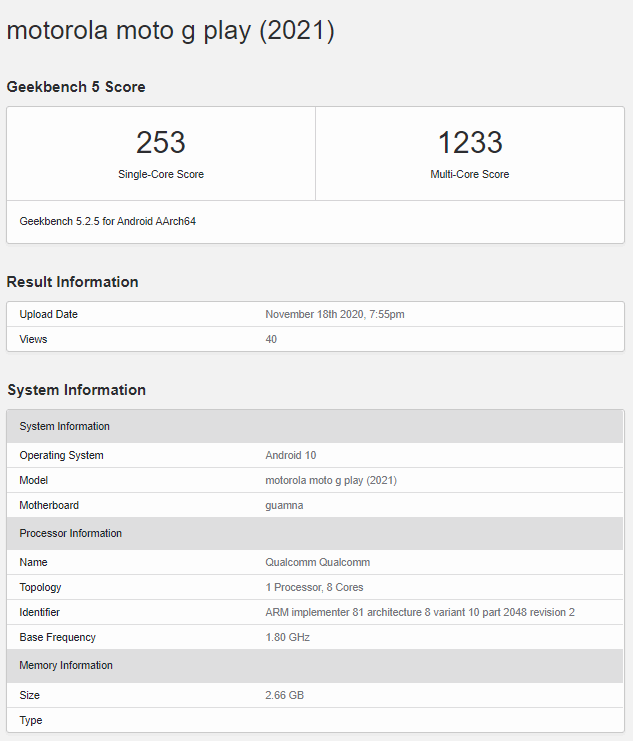Select the motherboard value guamna
This screenshot has width=633, height=741.
[x=284, y=505]
